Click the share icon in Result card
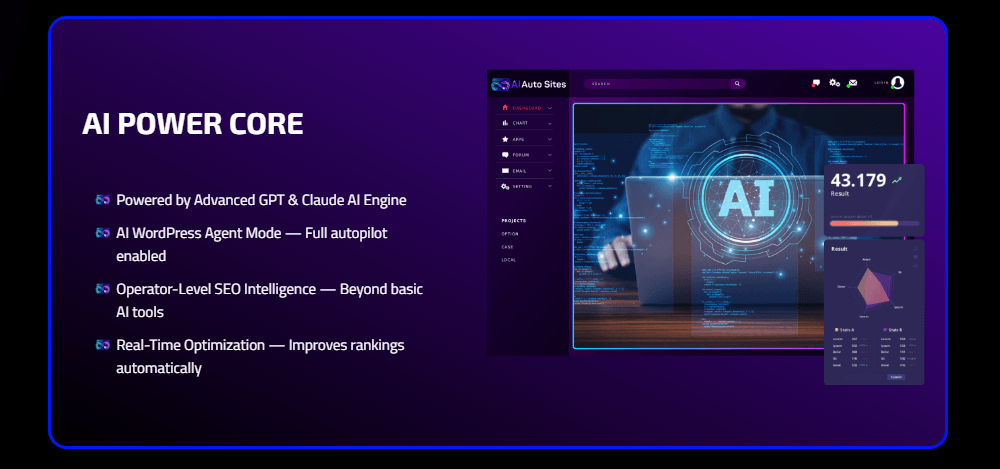The image size is (1000, 469). 916,265
